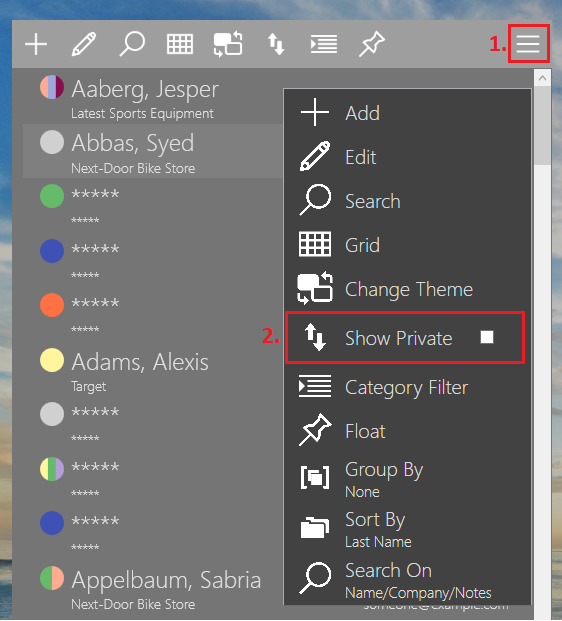Open Group By None option
The width and height of the screenshot is (562, 621).
(x=408, y=479)
